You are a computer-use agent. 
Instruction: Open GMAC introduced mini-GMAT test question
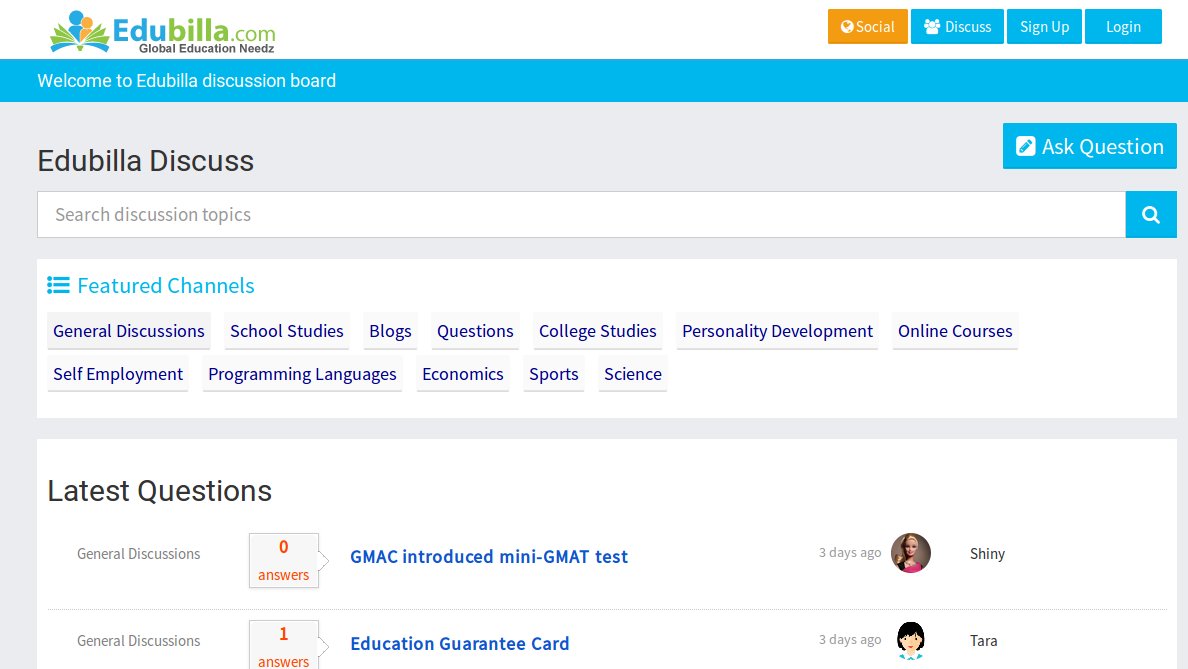(x=489, y=557)
